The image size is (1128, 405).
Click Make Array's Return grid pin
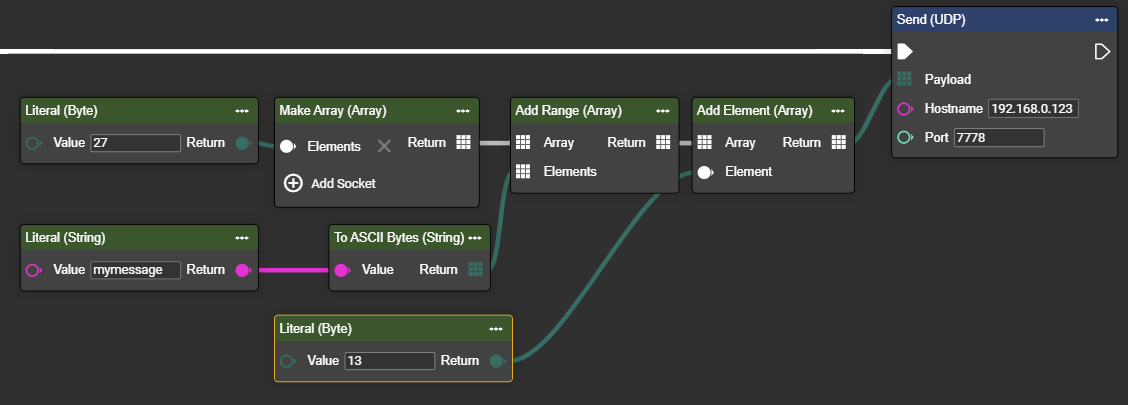tap(463, 143)
